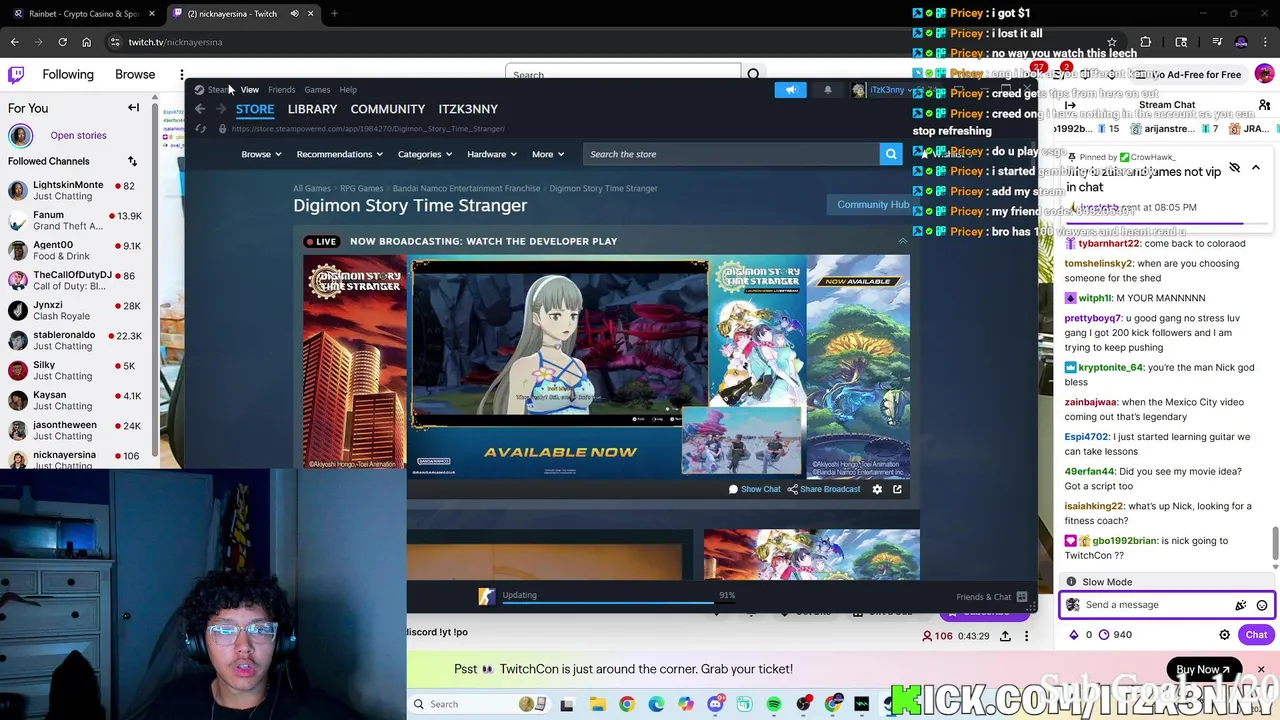The image size is (1280, 720).
Task: Focus the Twitch search field
Action: coord(622,75)
